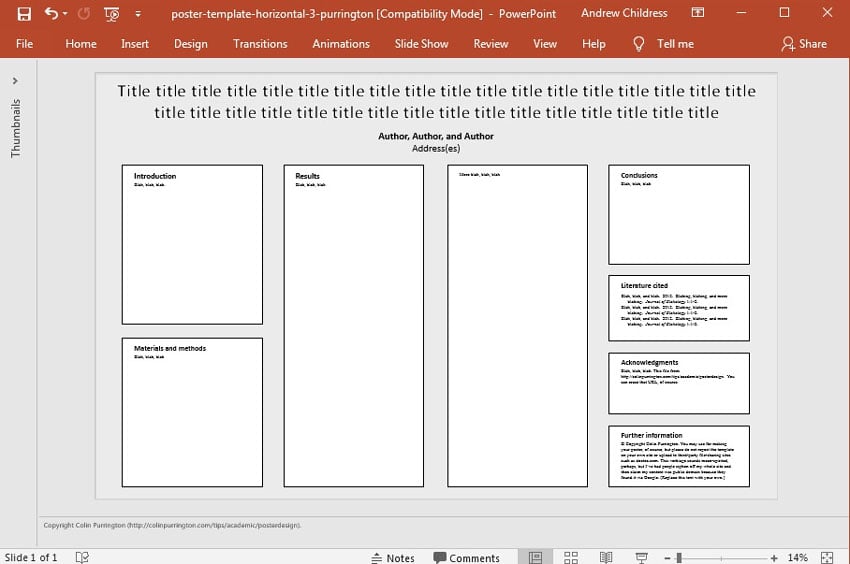The image size is (850, 564).
Task: Open the Transitions ribbon tab
Action: click(x=260, y=44)
